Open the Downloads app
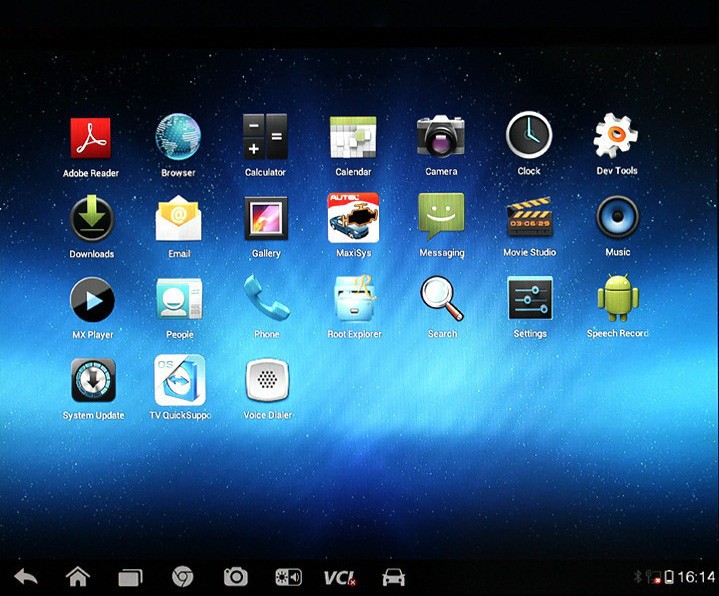Viewport: 719px width, 596px height. [x=92, y=218]
